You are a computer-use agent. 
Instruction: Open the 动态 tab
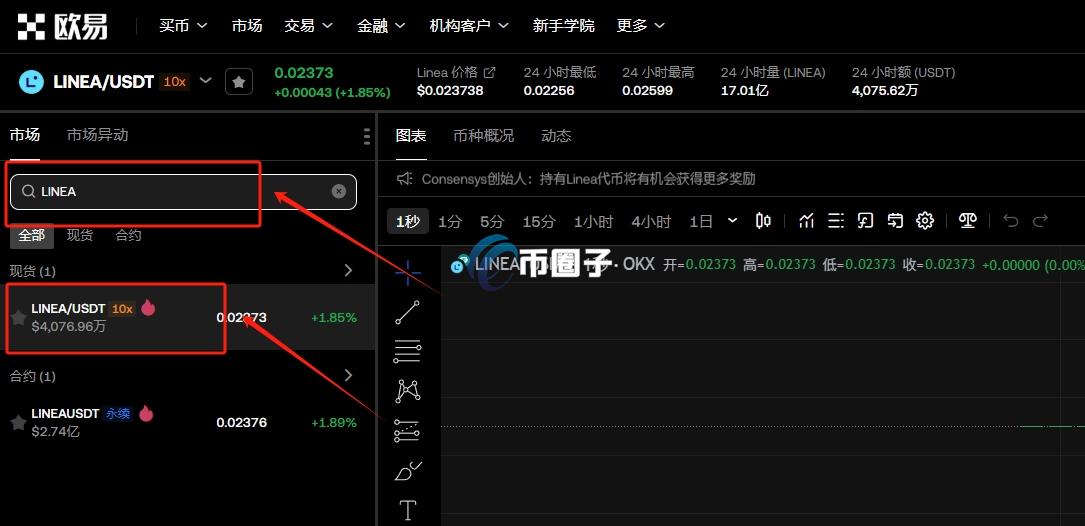click(x=556, y=136)
